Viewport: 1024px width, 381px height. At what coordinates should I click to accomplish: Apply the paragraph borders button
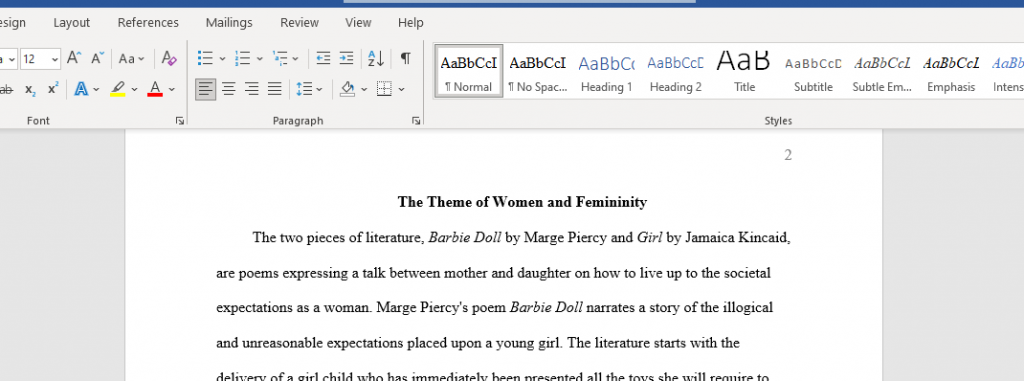[384, 89]
